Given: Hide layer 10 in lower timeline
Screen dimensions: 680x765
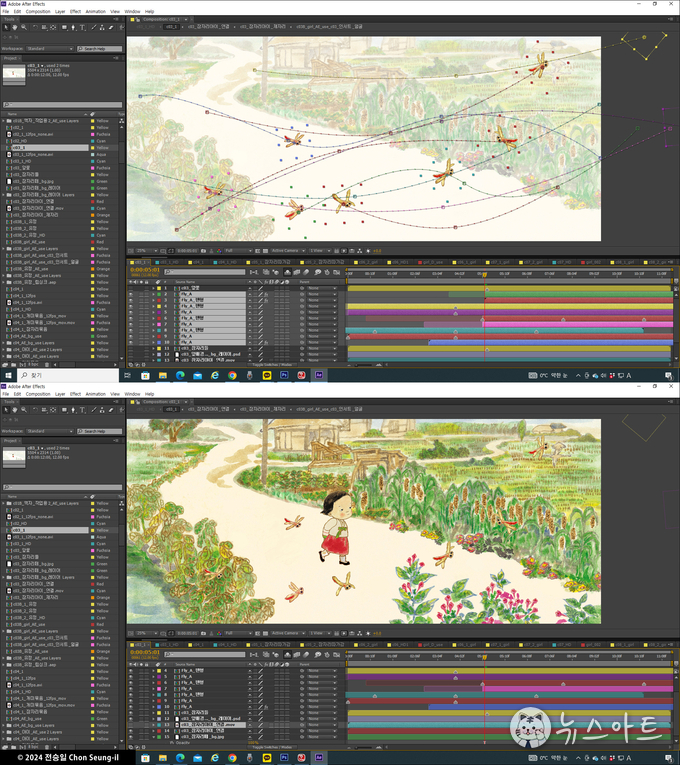Looking at the screenshot, I should click(x=131, y=706).
